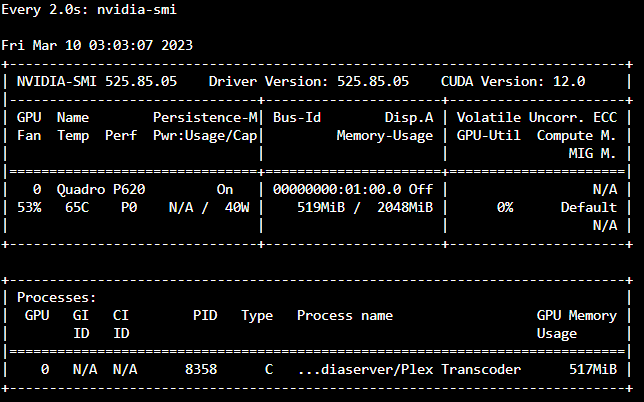Click the 'Pwr:Usage/Cap' column header
The height and width of the screenshot is (402, 644).
click(205, 136)
